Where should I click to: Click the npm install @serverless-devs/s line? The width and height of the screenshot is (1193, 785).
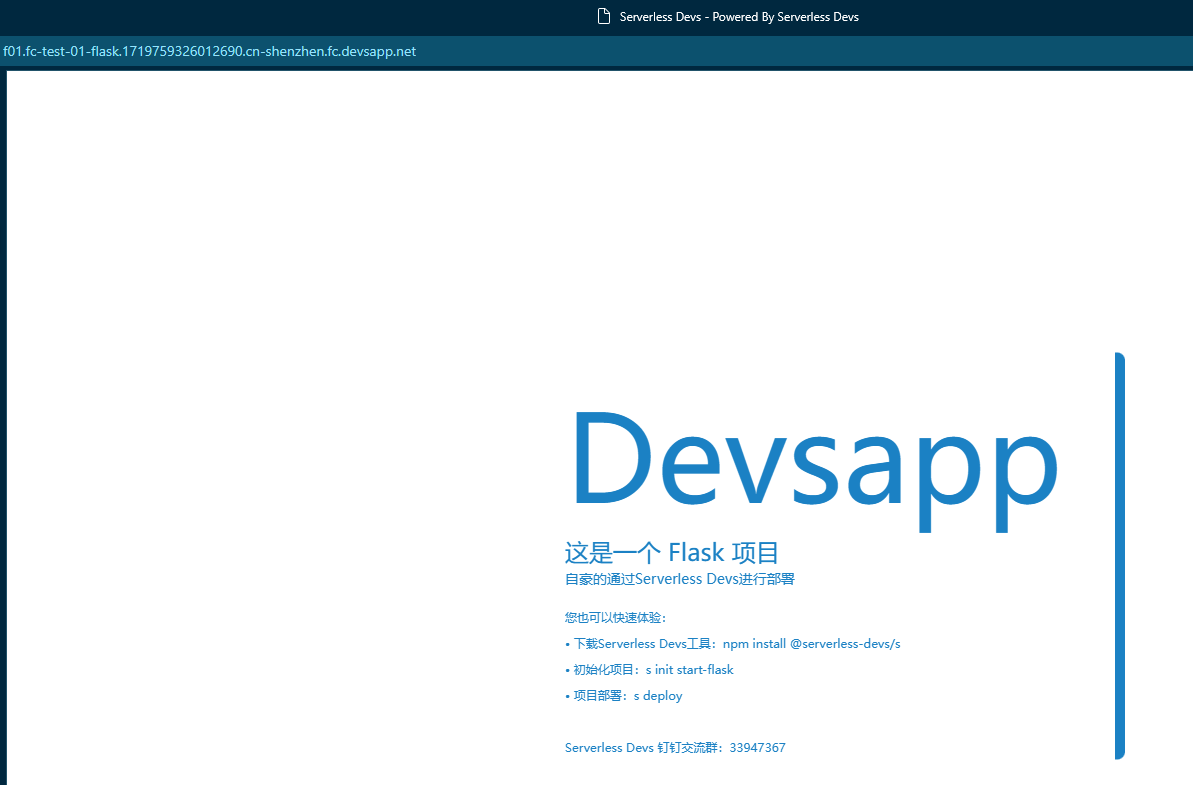point(733,644)
